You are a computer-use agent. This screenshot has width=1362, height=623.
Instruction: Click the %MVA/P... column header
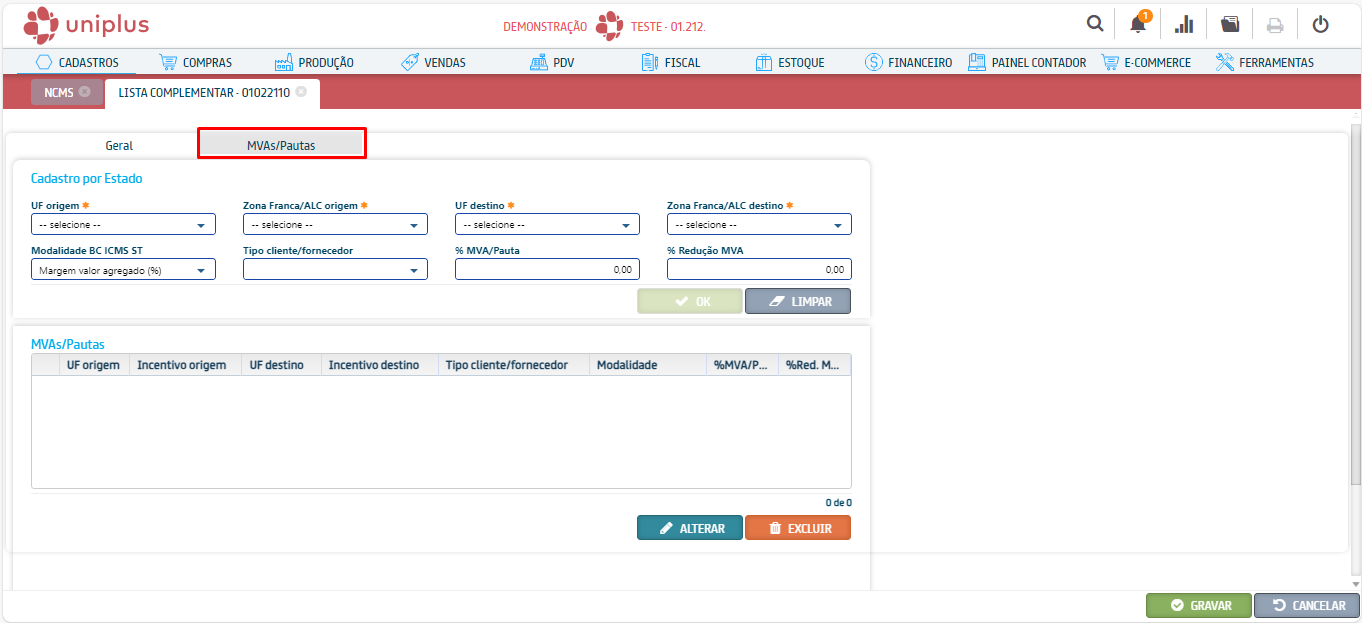(742, 365)
